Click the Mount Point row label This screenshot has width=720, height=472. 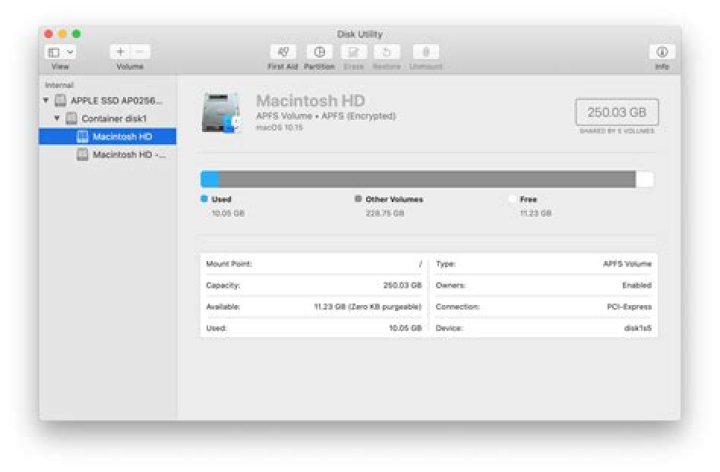tap(229, 264)
